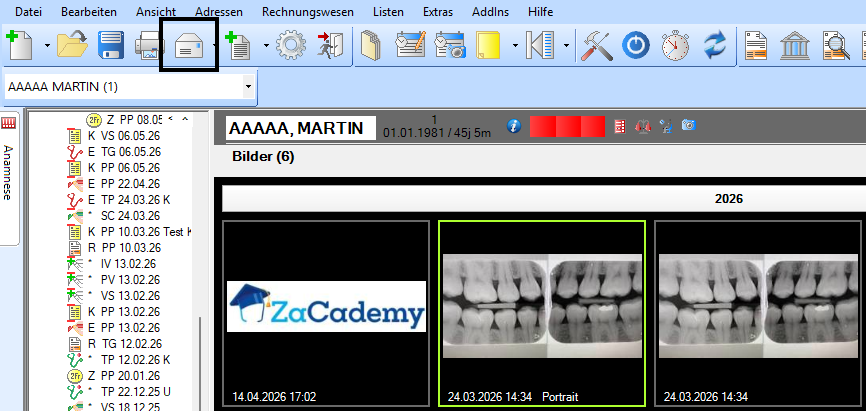This screenshot has width=866, height=411.
Task: Click the envelope mail icon in toolbar
Action: tap(189, 46)
